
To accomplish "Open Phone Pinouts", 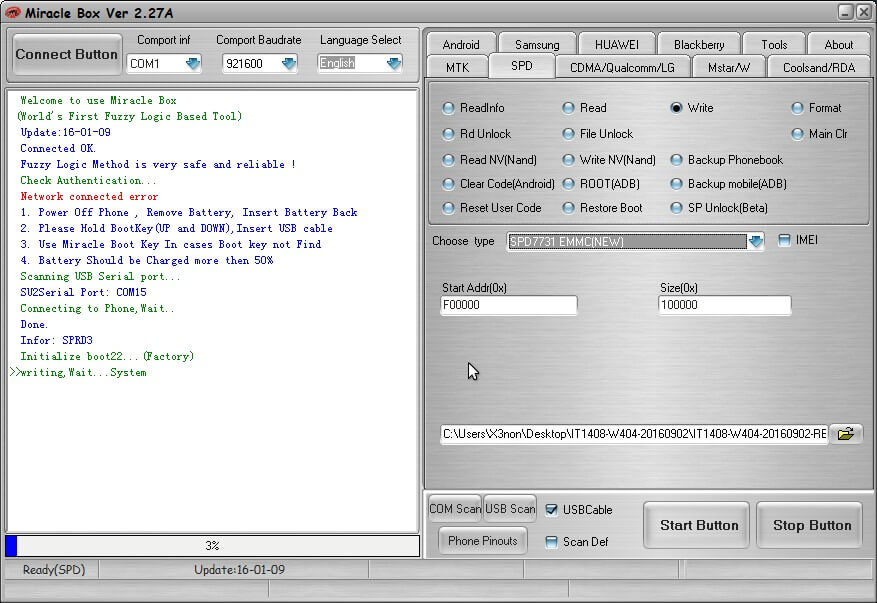I will coord(483,541).
